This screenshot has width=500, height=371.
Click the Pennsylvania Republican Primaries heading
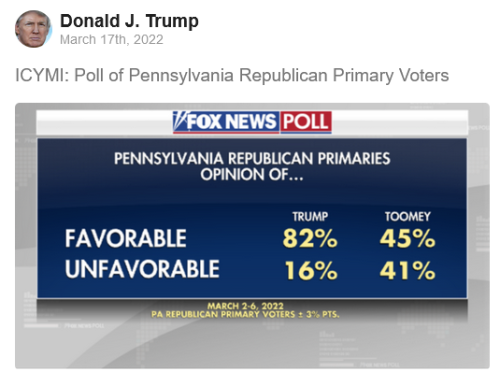pyautogui.click(x=252, y=158)
